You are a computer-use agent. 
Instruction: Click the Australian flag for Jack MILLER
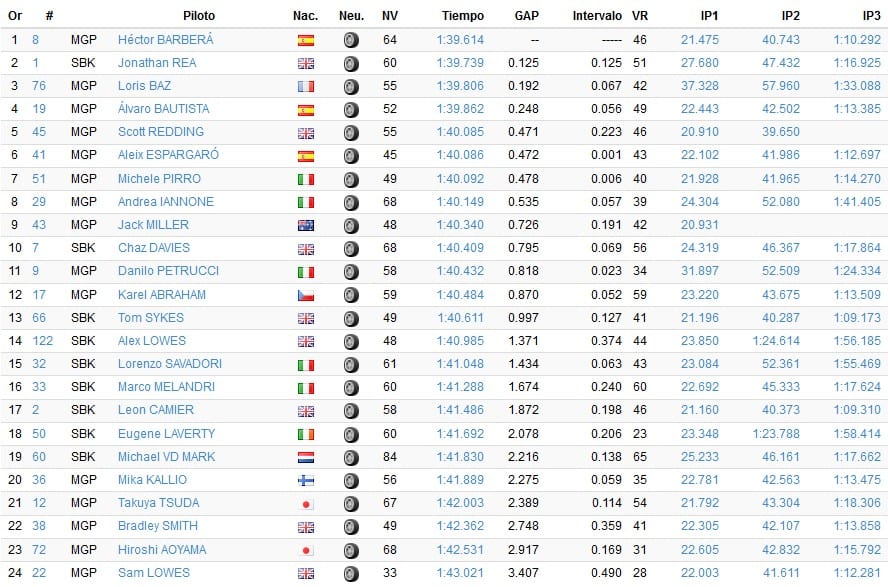pos(306,225)
